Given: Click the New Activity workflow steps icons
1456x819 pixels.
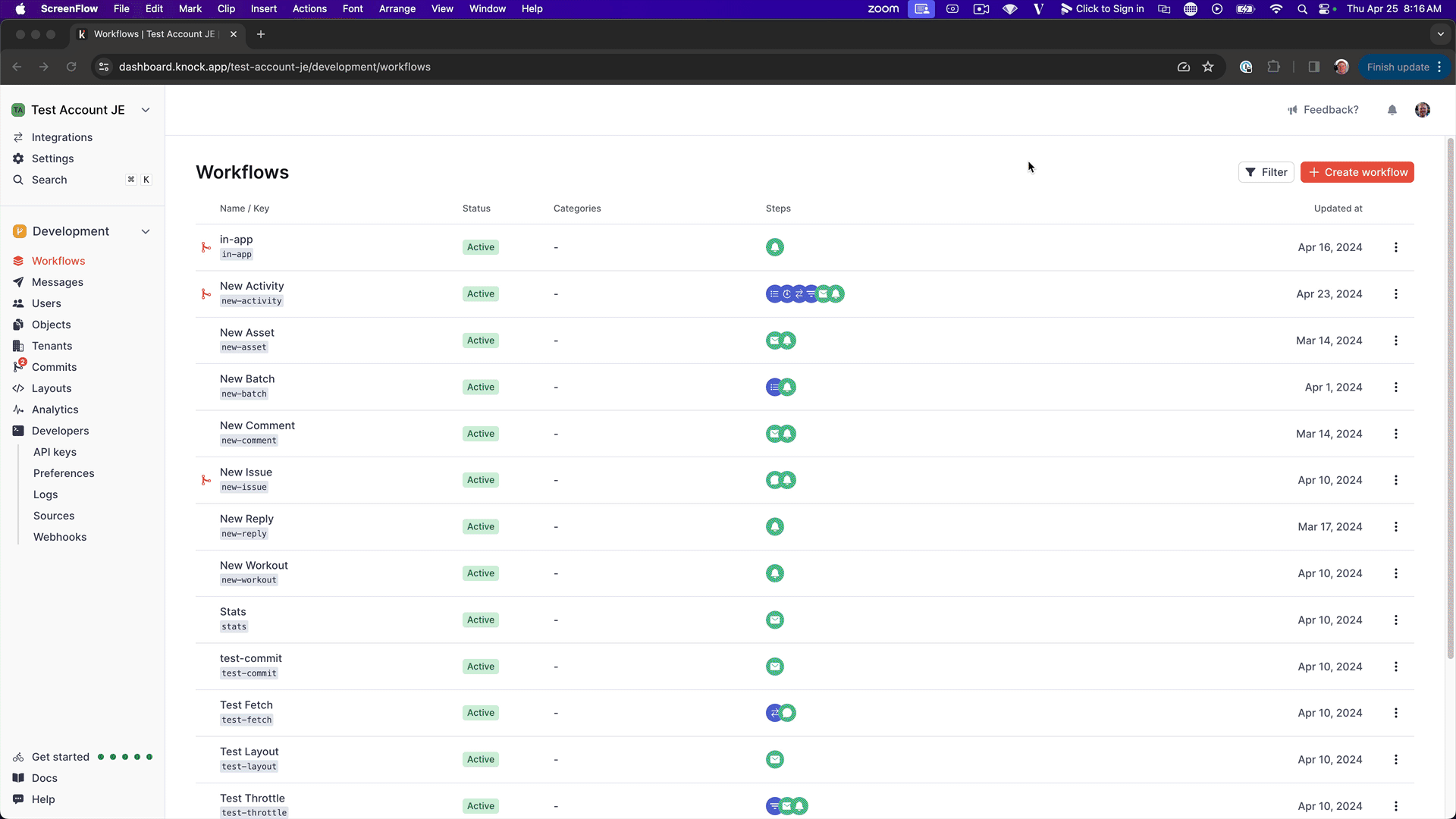Looking at the screenshot, I should [805, 293].
